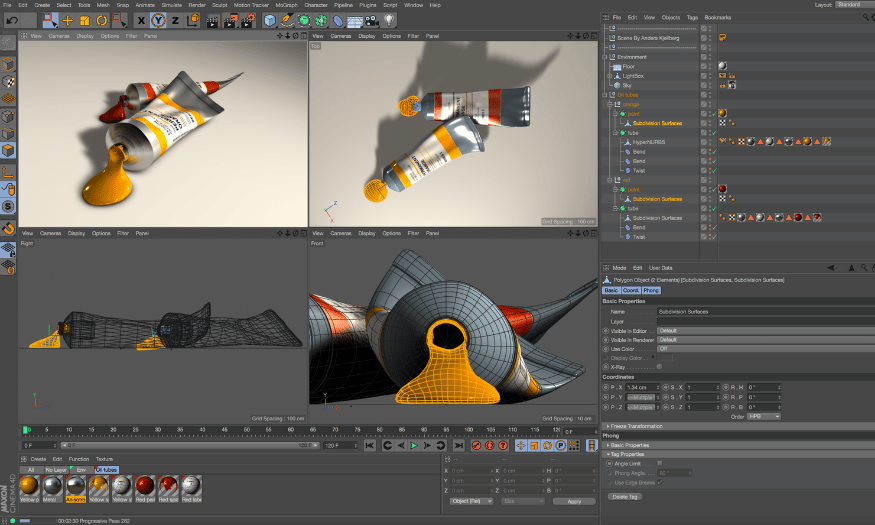
Task: Click the Undo arrow in the top toolbar
Action: [x=12, y=20]
